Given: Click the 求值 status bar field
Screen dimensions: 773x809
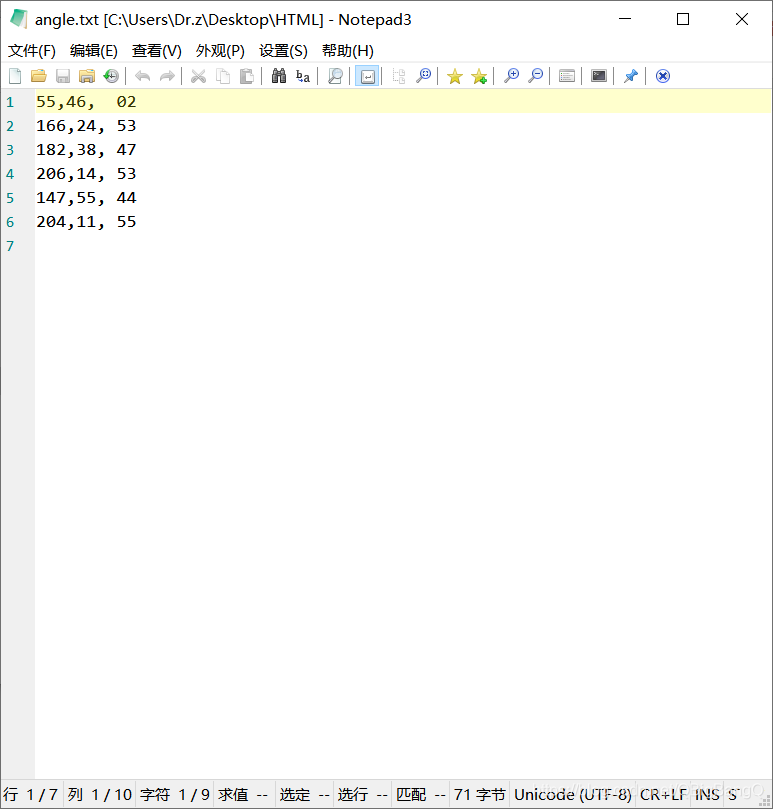Looking at the screenshot, I should [243, 795].
